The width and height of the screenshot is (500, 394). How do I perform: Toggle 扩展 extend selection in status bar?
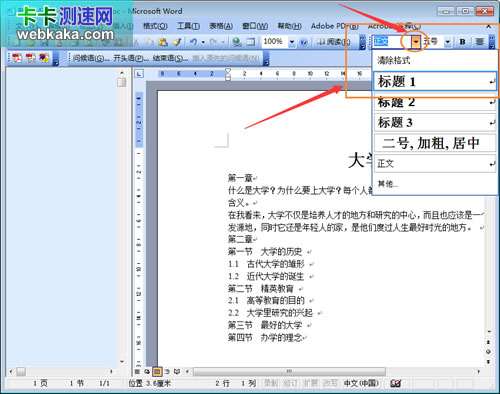pos(310,384)
